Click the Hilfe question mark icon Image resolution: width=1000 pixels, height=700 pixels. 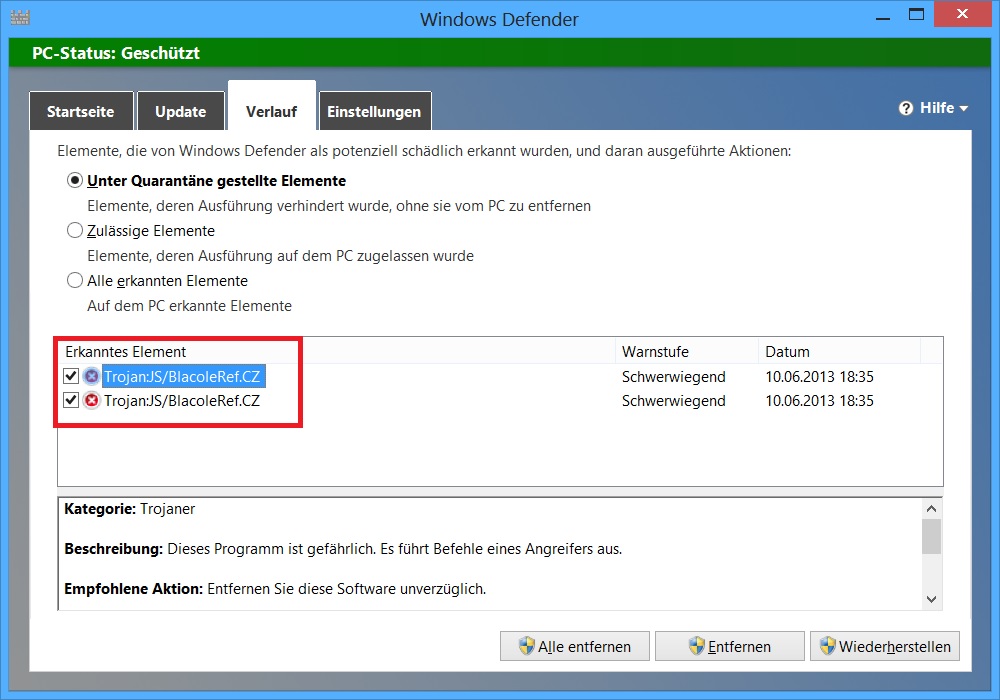(906, 108)
